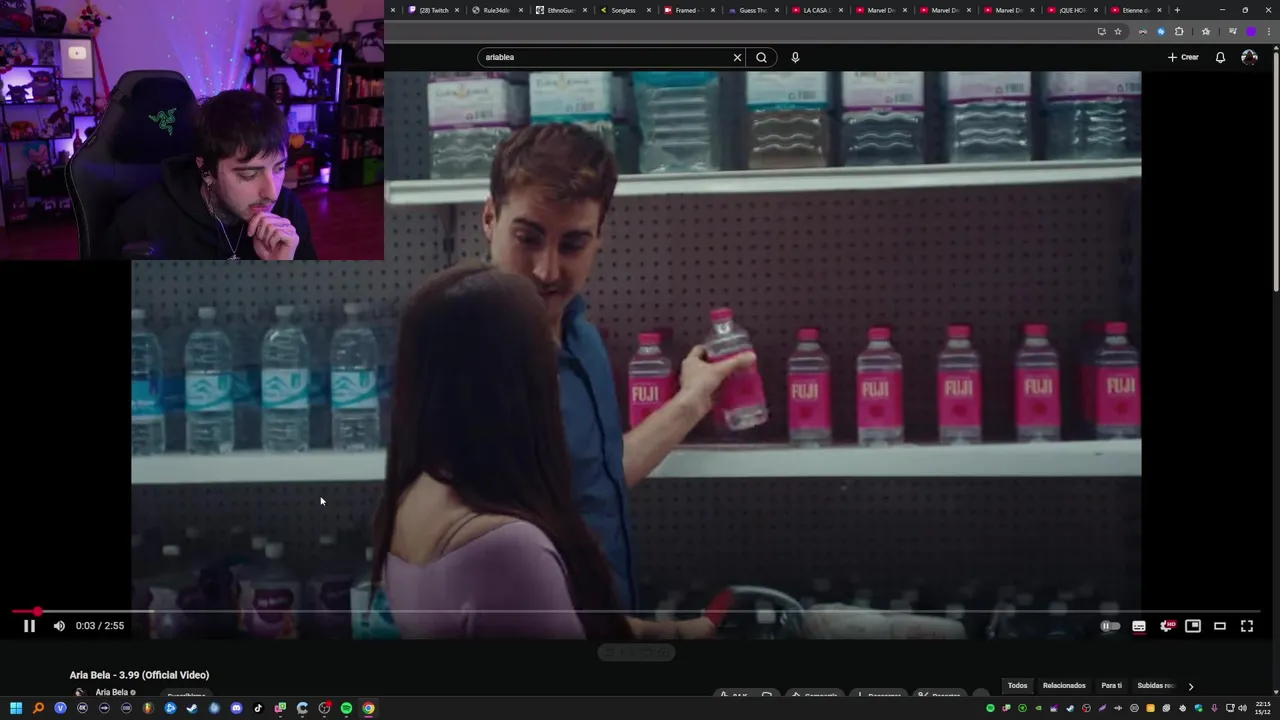
Task: Close the Songless tab
Action: (x=649, y=10)
